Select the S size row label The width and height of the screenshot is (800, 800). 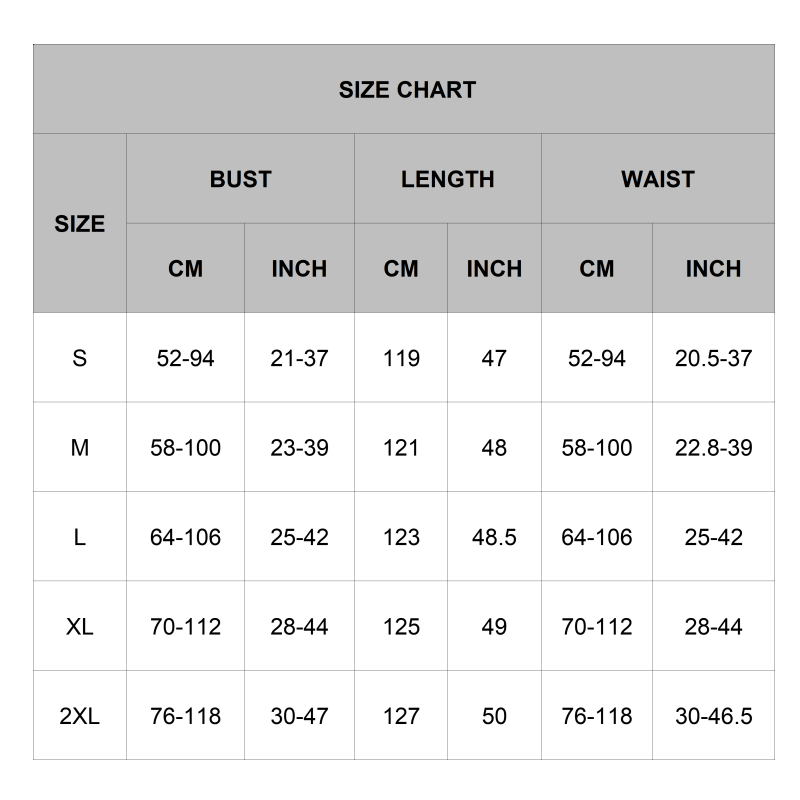[80, 358]
